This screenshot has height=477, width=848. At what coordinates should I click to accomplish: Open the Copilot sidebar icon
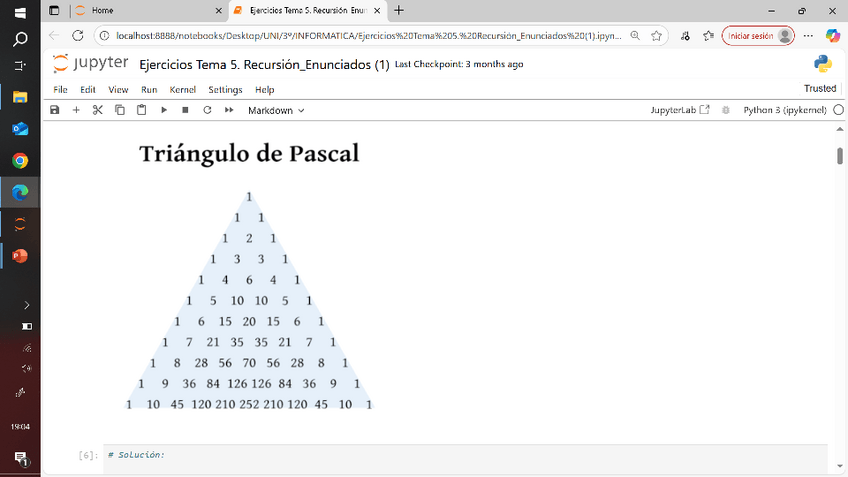click(x=833, y=36)
